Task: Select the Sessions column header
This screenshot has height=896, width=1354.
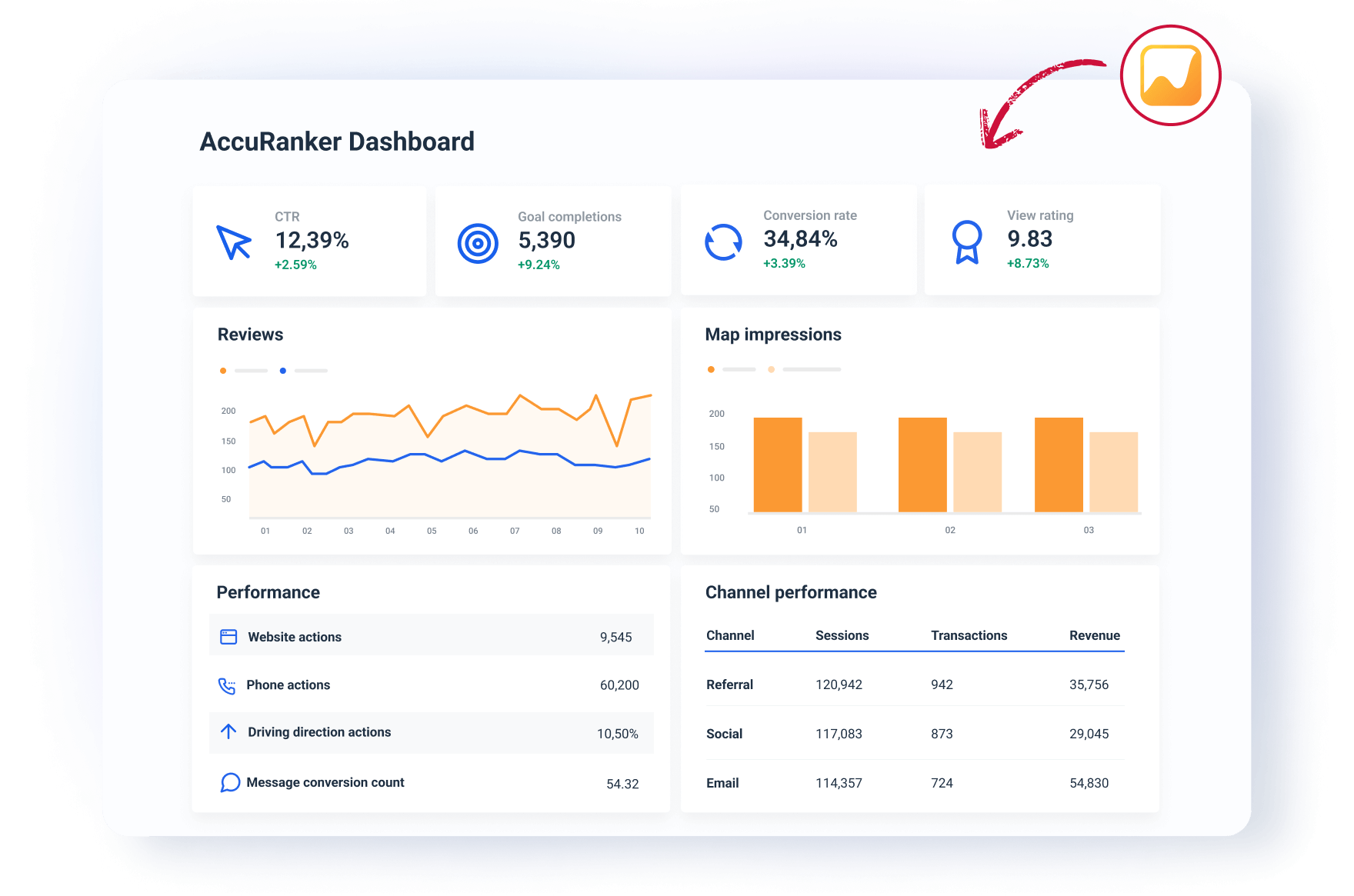Action: 842,635
